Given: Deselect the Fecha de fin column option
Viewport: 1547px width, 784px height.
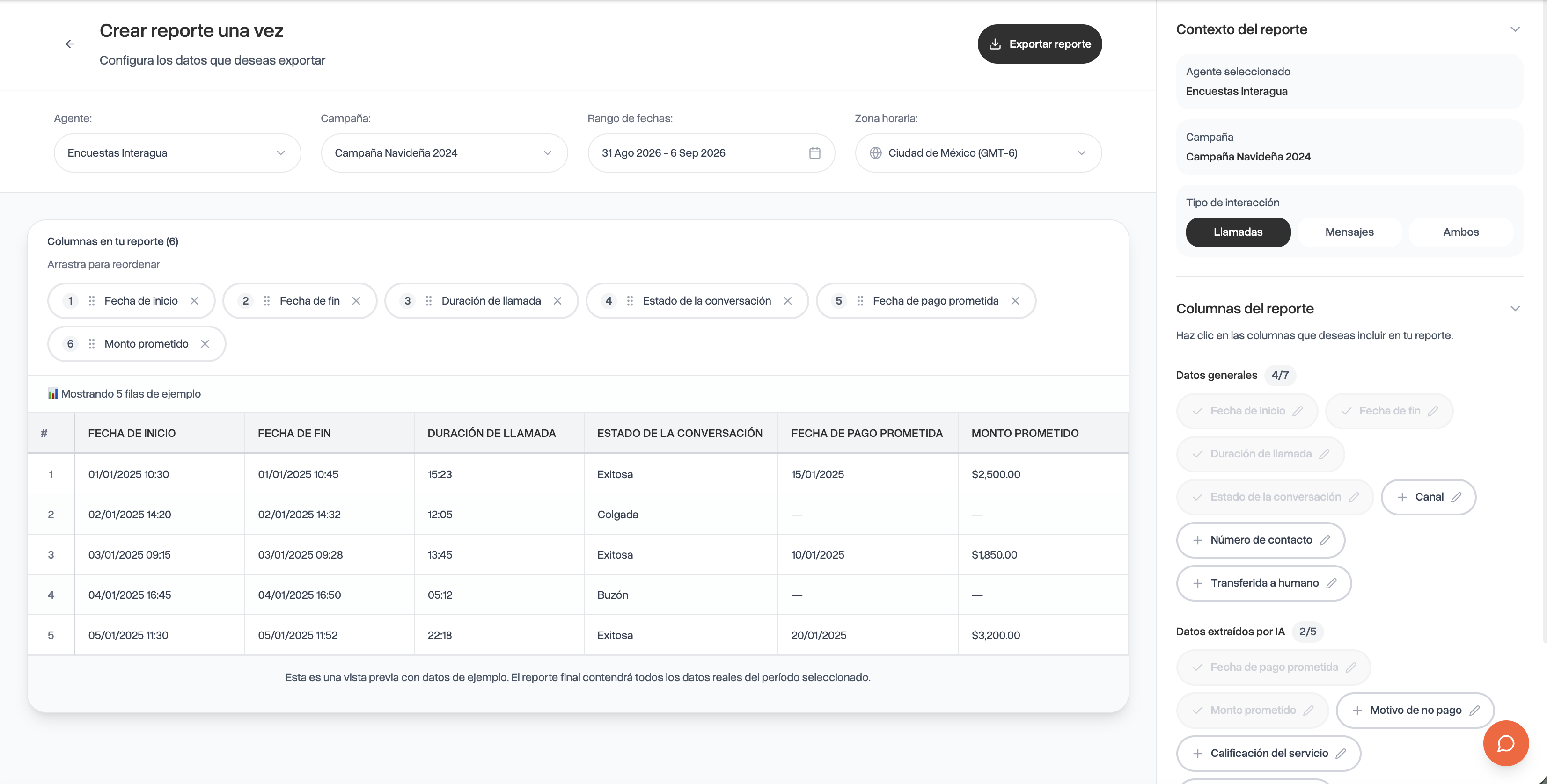Looking at the screenshot, I should pos(1389,411).
